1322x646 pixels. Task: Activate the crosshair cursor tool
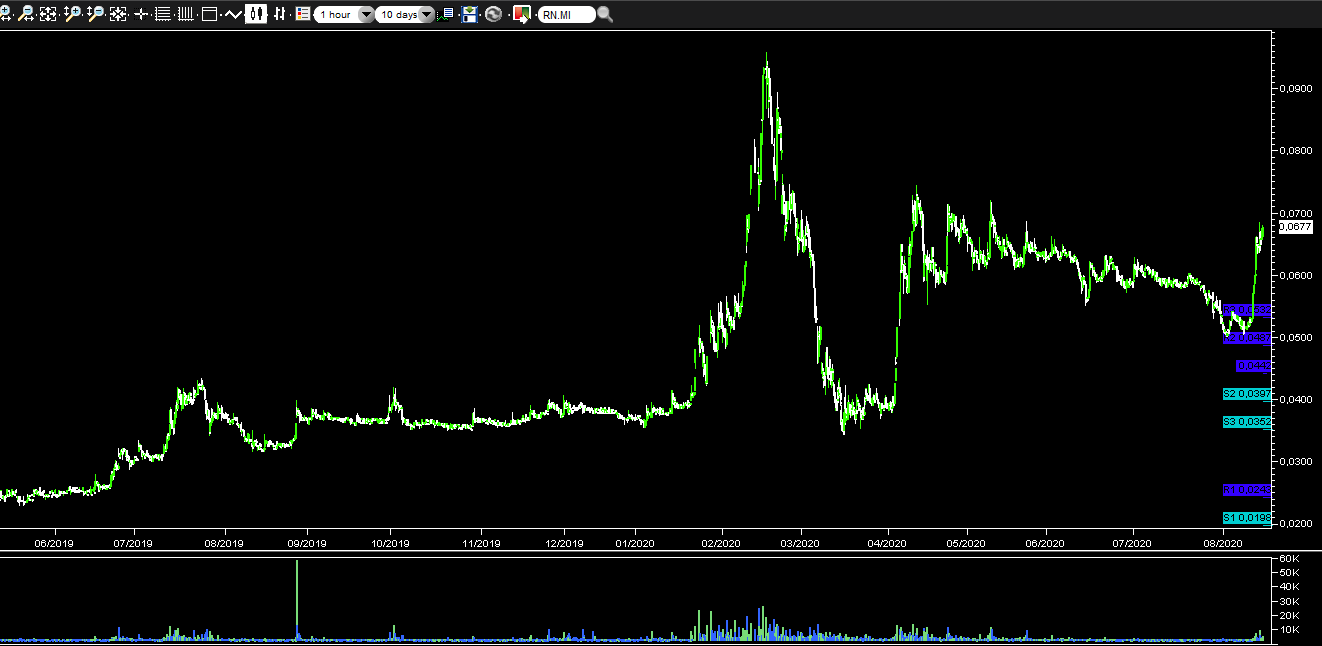(140, 14)
